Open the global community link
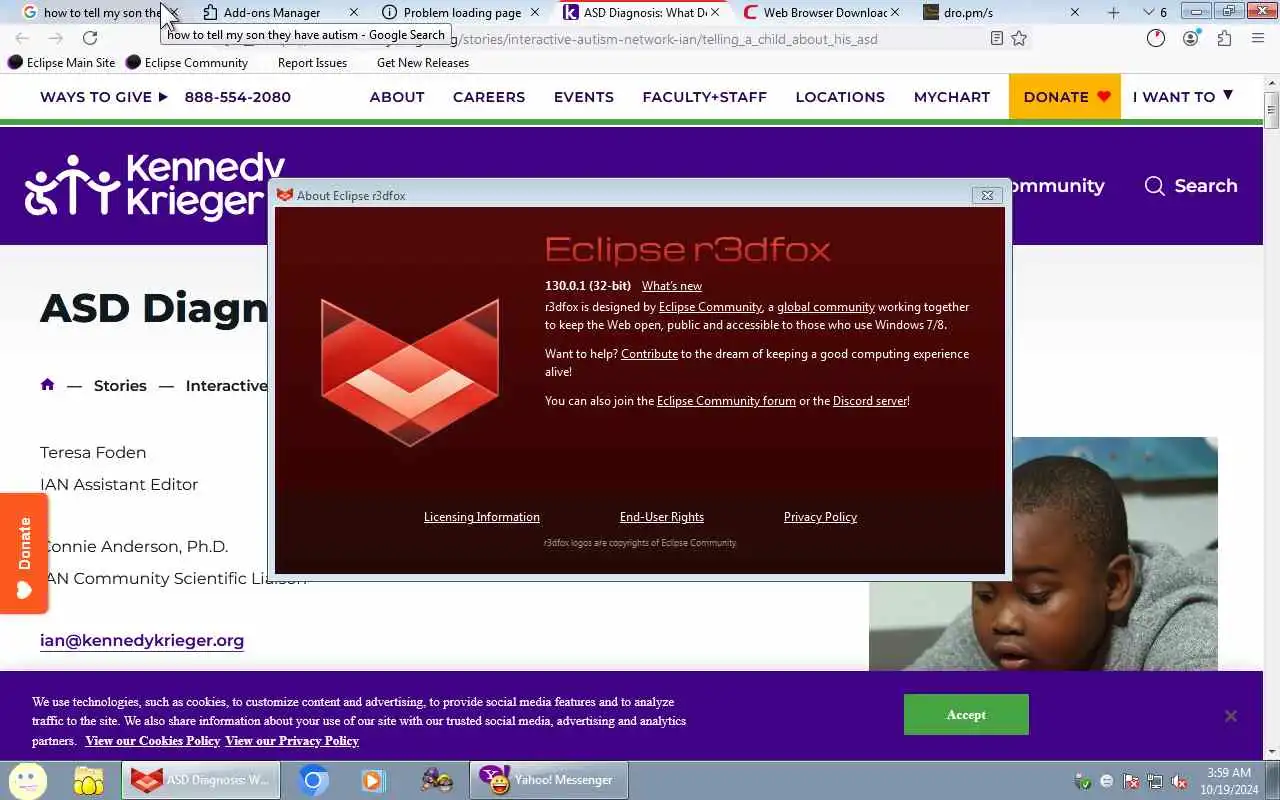Viewport: 1280px width, 800px height. tap(826, 307)
